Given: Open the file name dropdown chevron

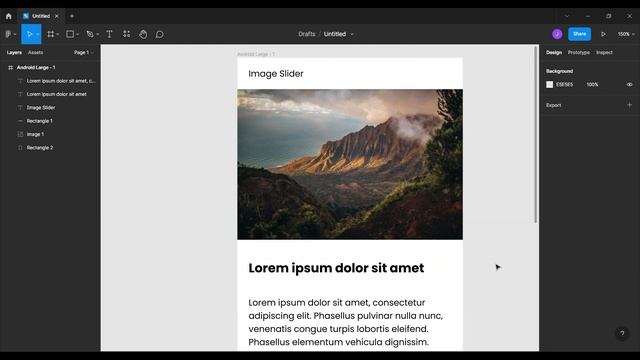Looking at the screenshot, I should pos(352,34).
